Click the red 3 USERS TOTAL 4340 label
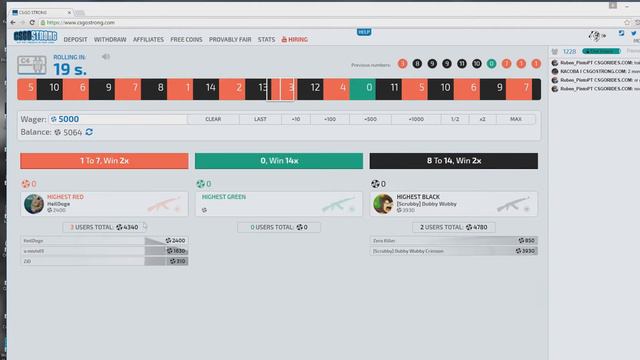Screen dimensions: 640x360 pyautogui.click(x=104, y=227)
